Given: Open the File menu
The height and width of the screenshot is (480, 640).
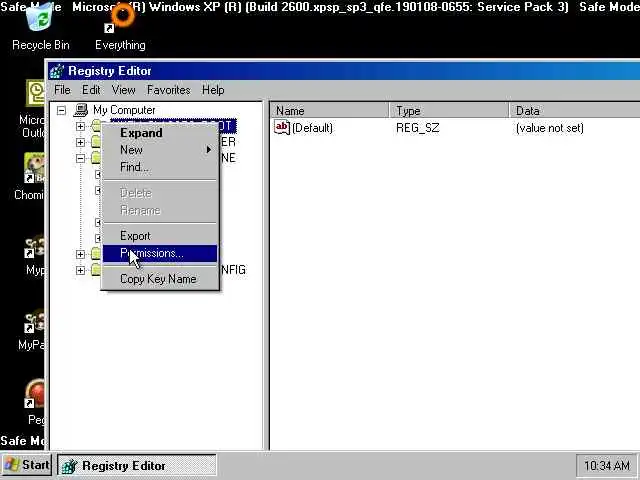Looking at the screenshot, I should [62, 90].
